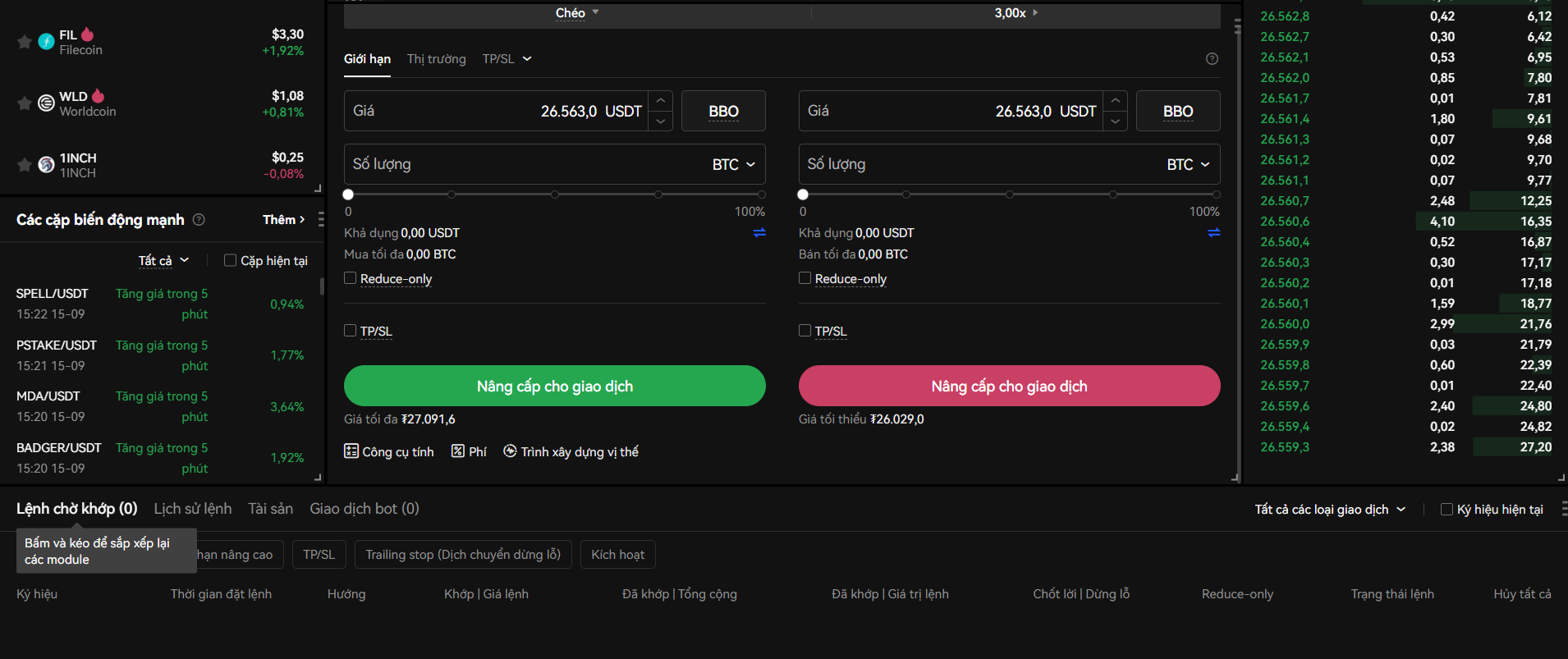Open sell-side BTC unit dropdown
This screenshot has width=1568, height=659.
(x=1188, y=164)
